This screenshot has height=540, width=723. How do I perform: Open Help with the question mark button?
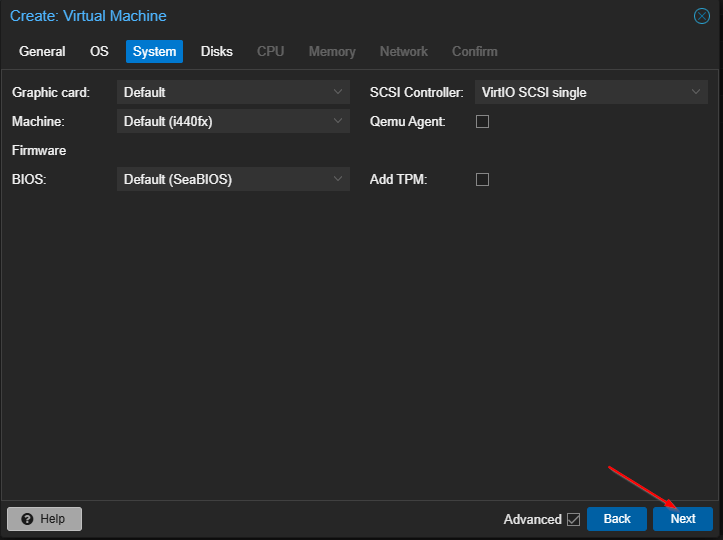pos(44,519)
